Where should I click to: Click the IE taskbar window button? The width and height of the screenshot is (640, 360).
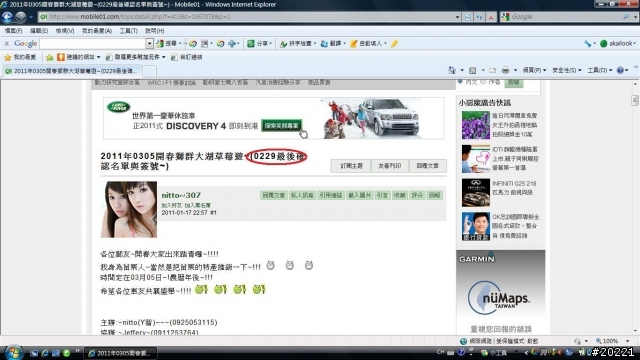pos(121,353)
